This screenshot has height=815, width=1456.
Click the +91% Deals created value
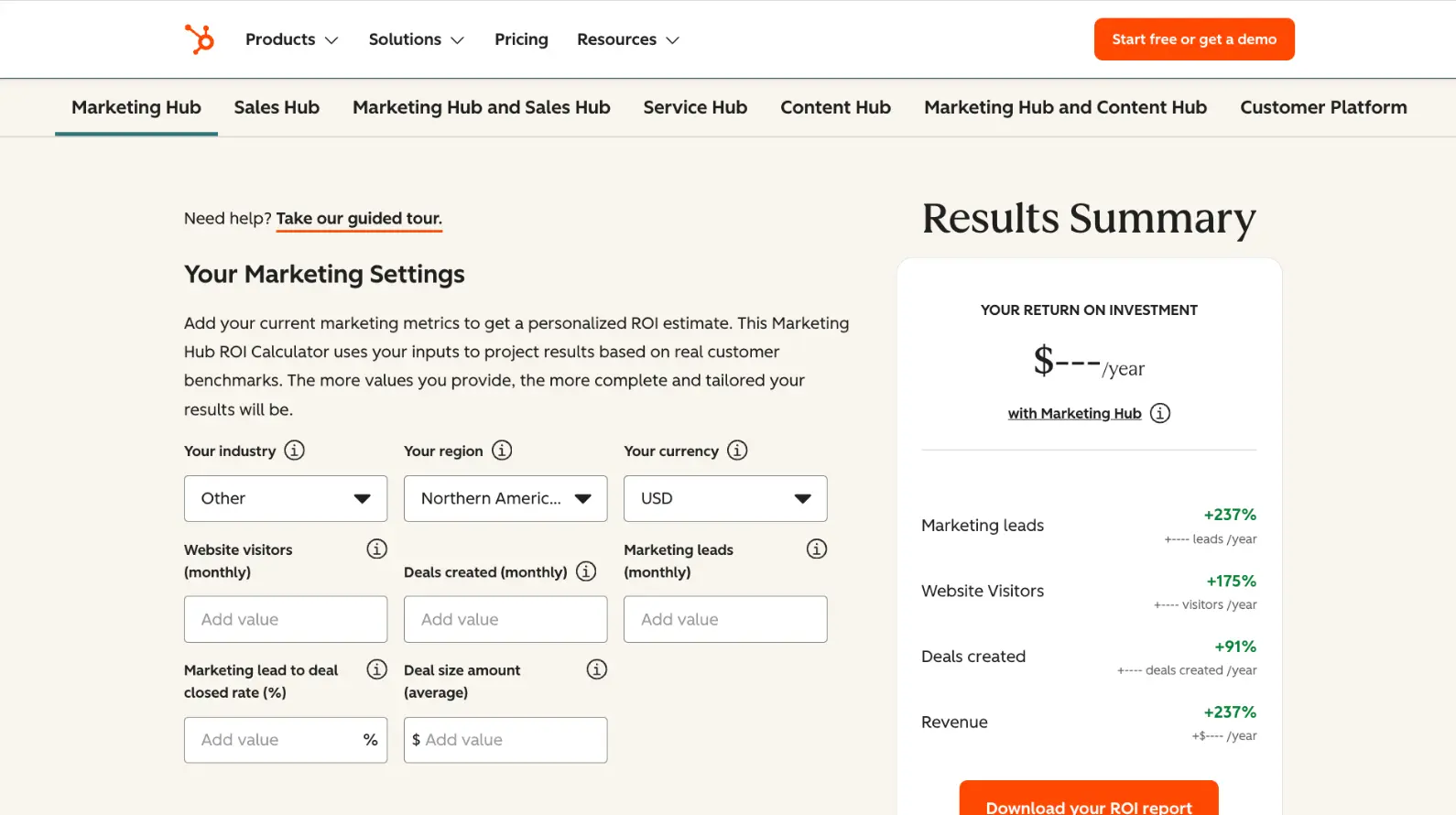point(1235,647)
